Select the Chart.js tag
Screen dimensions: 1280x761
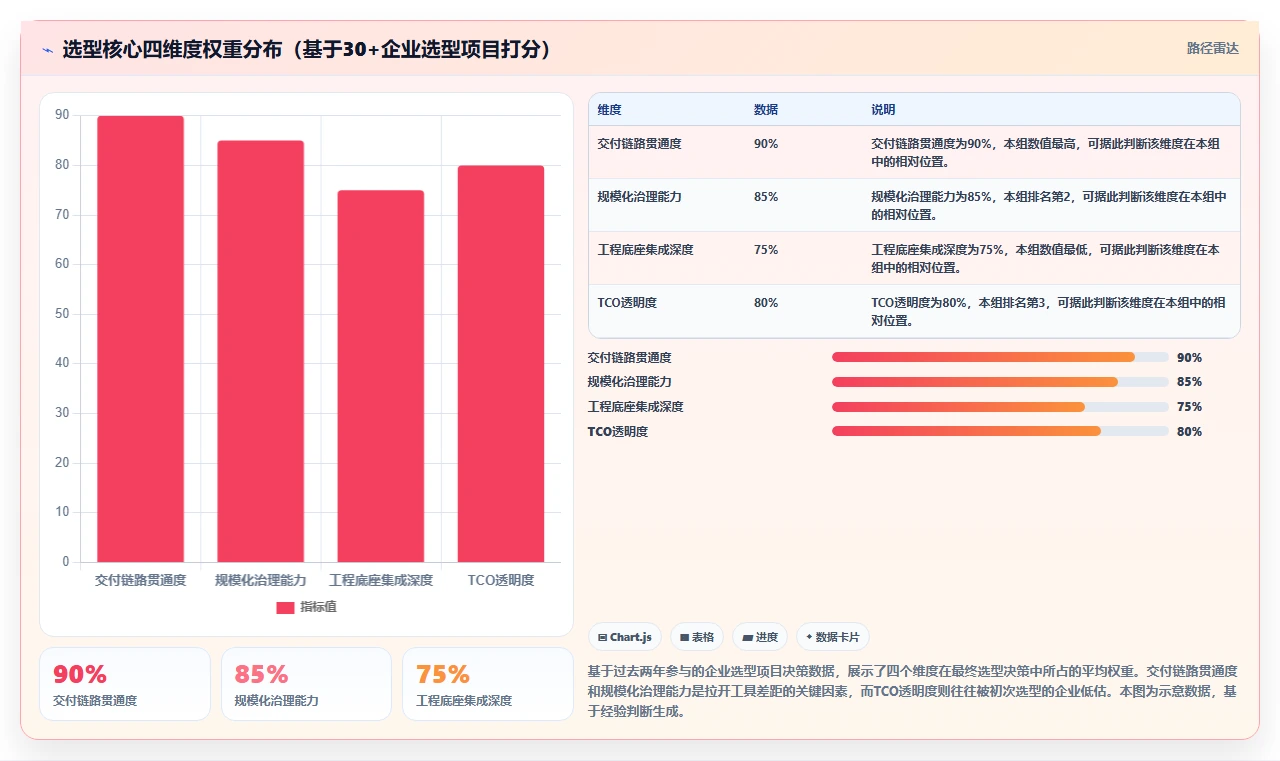[624, 637]
